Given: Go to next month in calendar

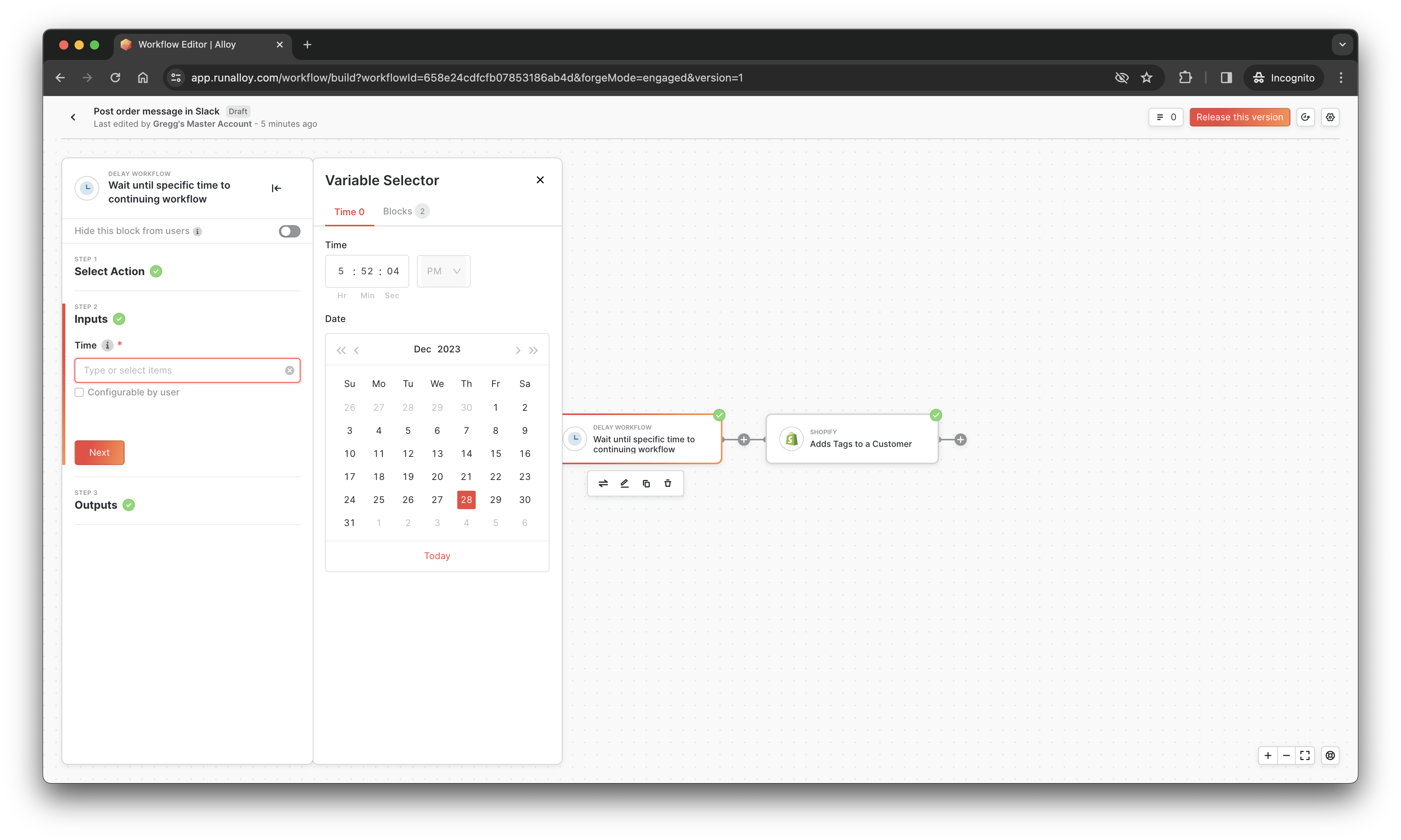Looking at the screenshot, I should pos(517,350).
